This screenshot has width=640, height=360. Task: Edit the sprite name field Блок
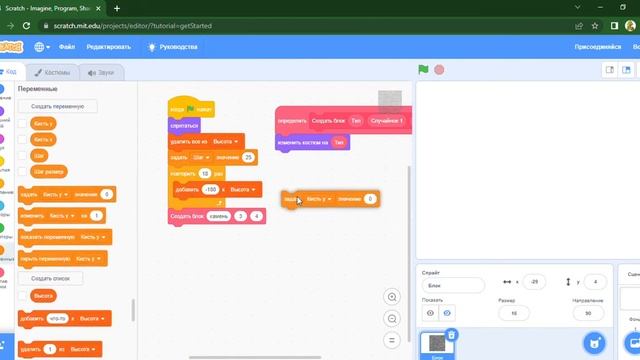tap(453, 285)
